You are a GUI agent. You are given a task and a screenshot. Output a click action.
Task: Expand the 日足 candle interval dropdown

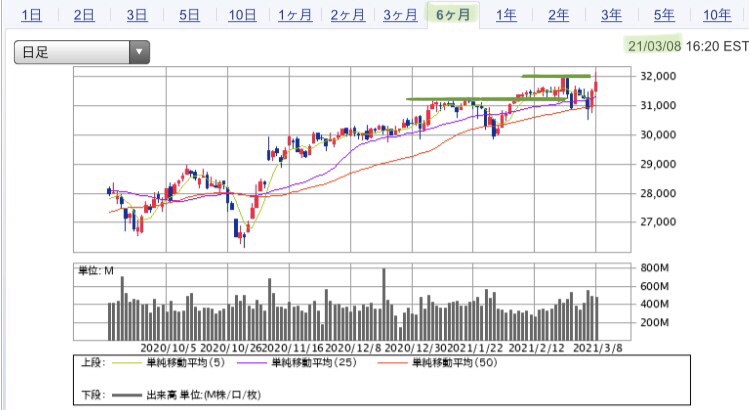(81, 52)
